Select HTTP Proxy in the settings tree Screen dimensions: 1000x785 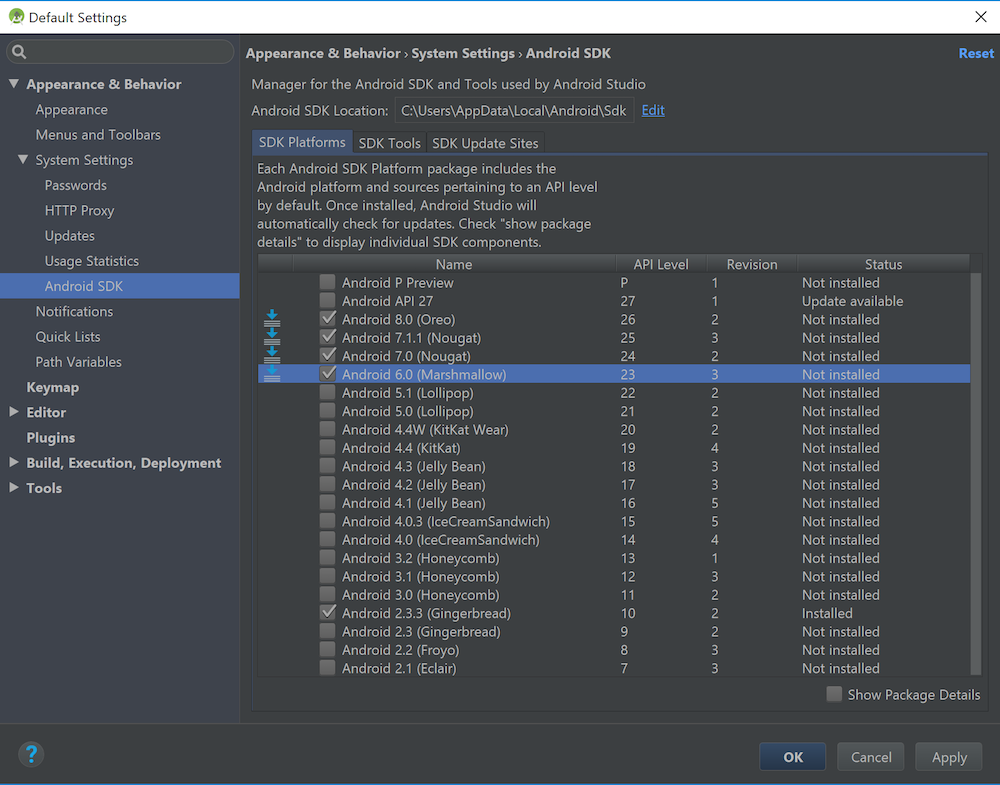[79, 211]
